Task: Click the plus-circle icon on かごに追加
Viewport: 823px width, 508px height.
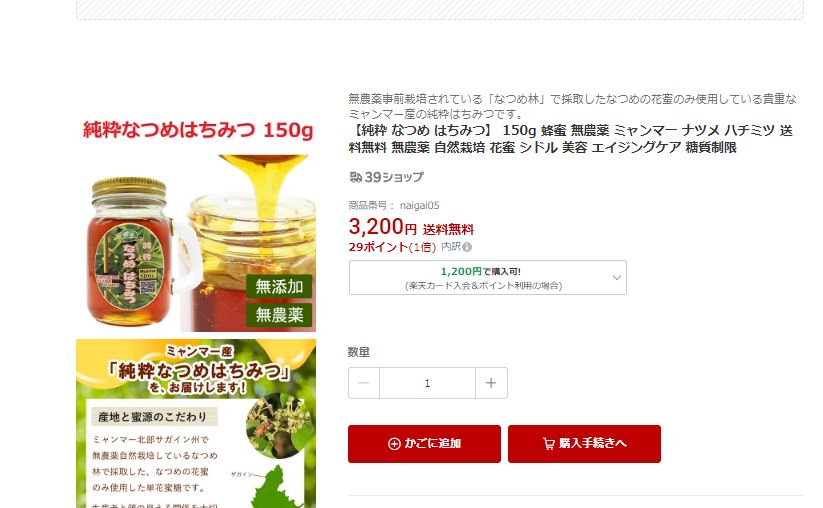Action: coord(394,444)
